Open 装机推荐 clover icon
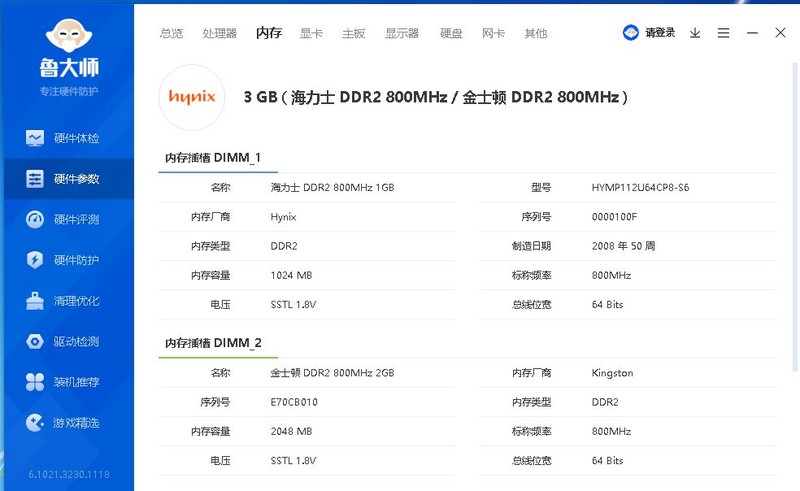 pos(35,382)
